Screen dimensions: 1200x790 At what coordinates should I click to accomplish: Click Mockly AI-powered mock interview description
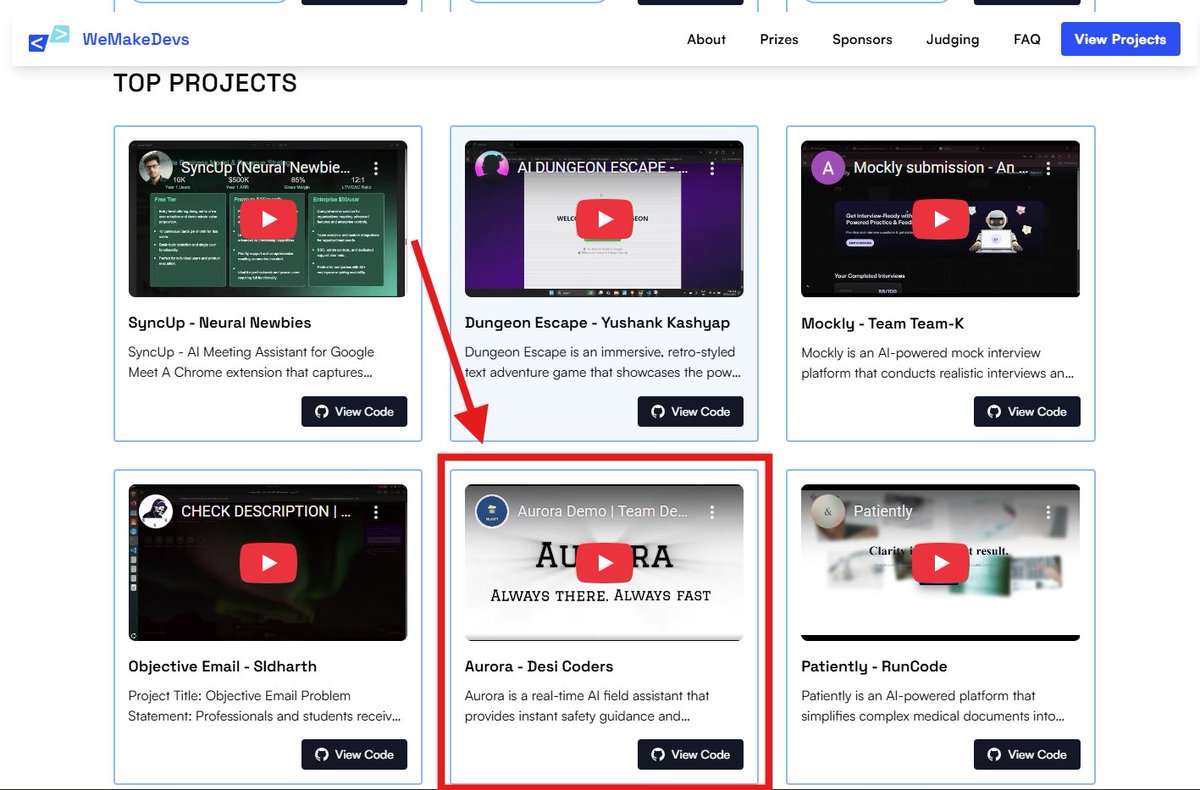click(938, 362)
